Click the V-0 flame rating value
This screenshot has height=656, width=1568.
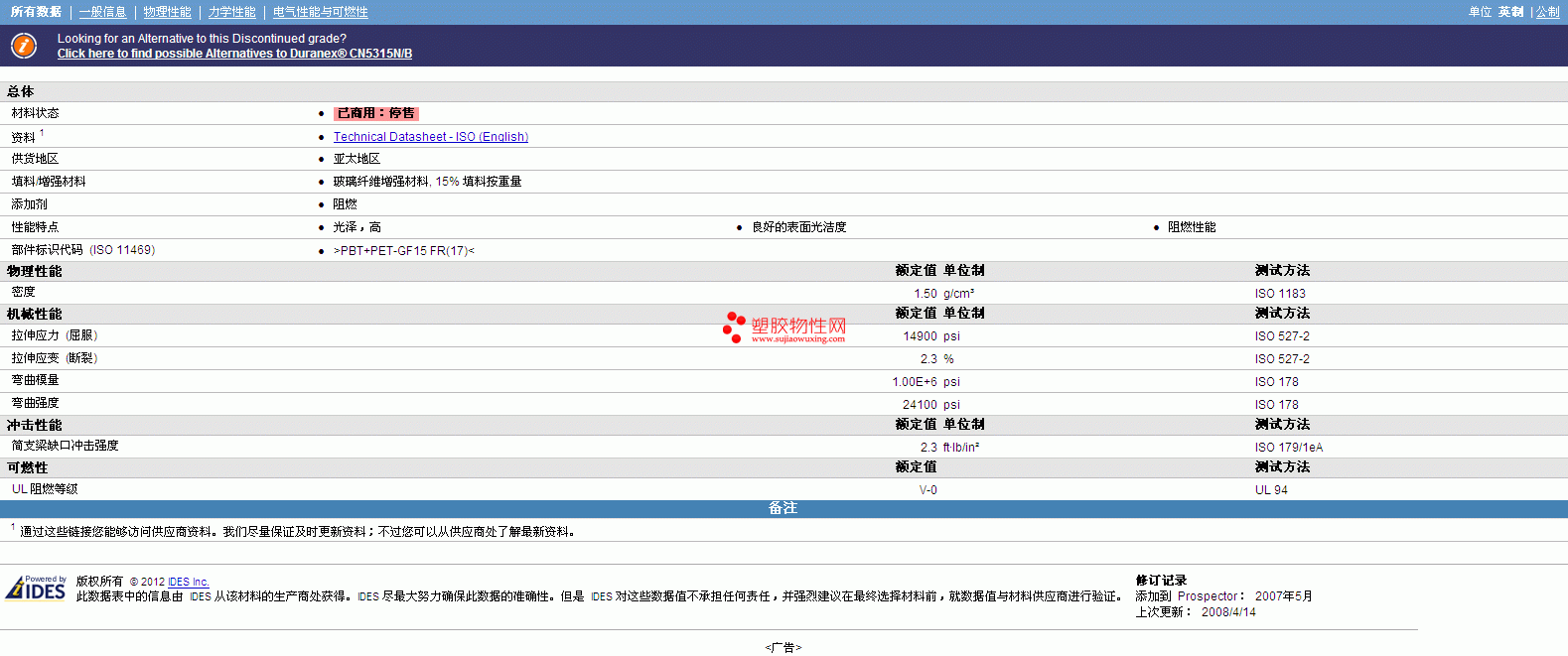pyautogui.click(x=928, y=490)
